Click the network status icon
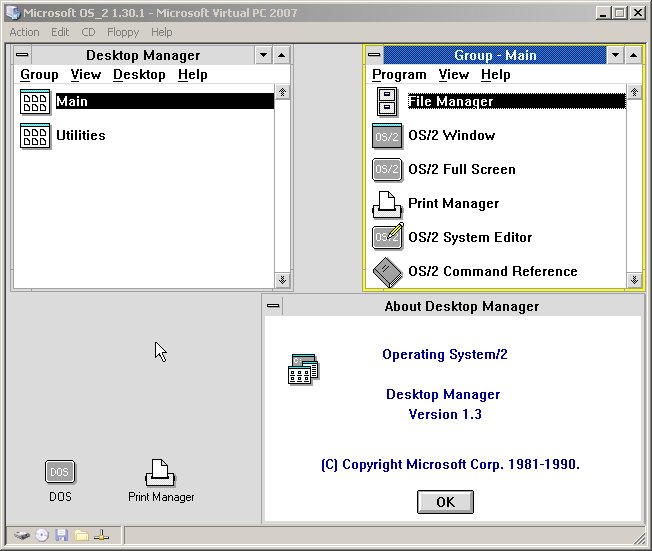 pos(101,536)
